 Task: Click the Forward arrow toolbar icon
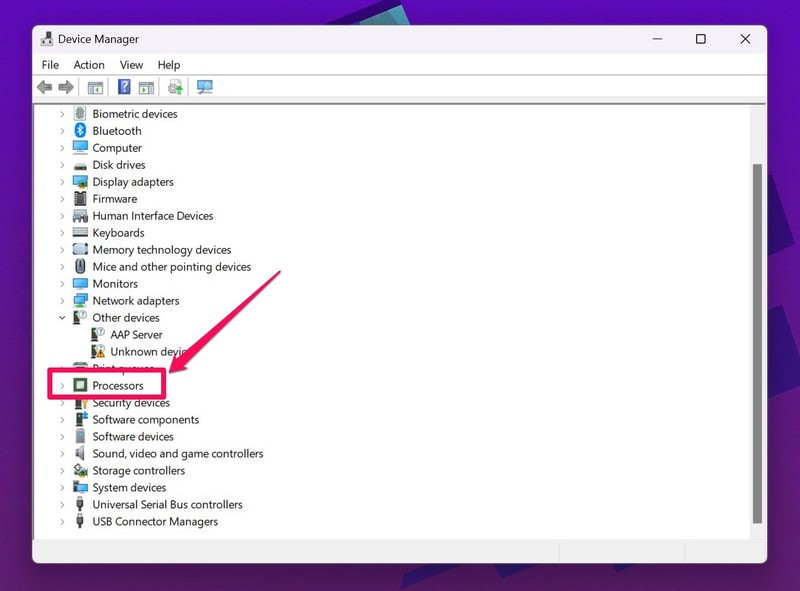point(66,88)
